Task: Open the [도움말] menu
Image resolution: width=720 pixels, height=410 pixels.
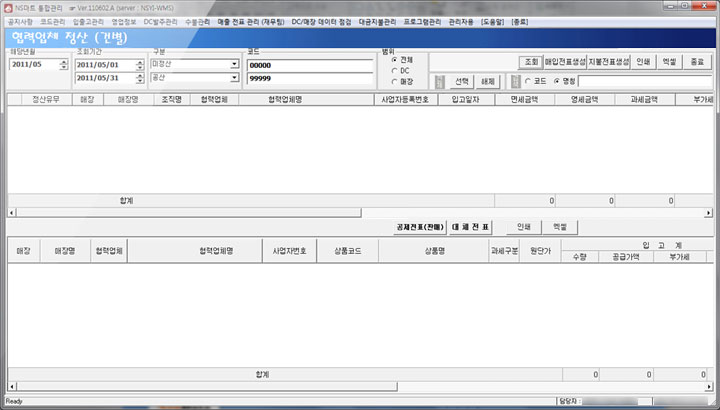Action: click(492, 22)
